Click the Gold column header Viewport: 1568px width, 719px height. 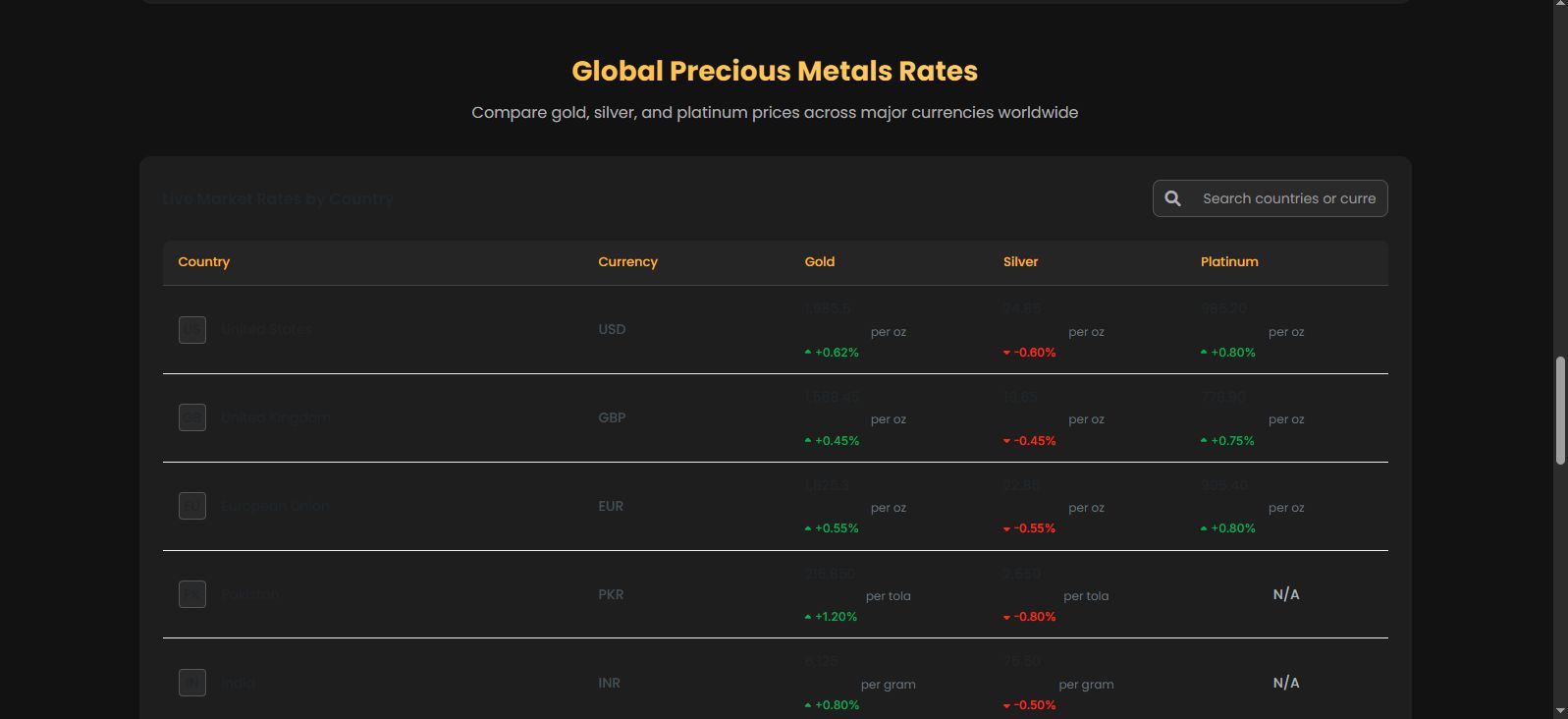(819, 262)
